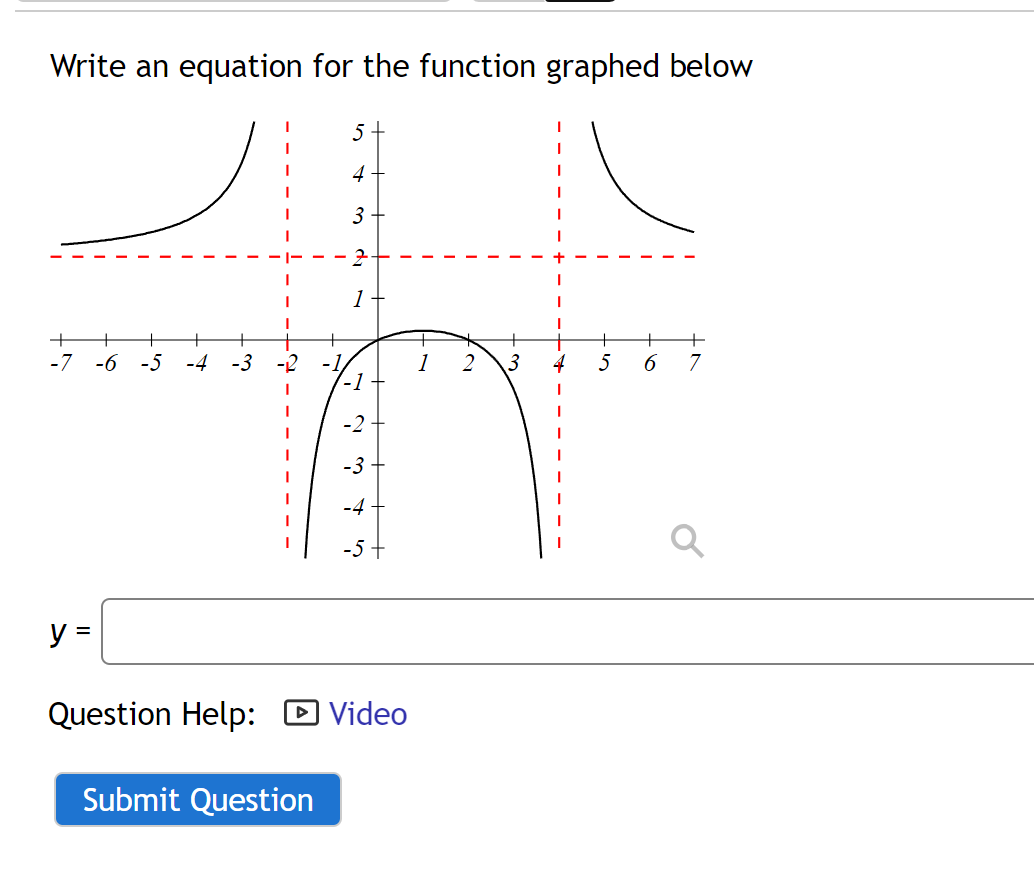
Task: Click the video play icon next to Question Help
Action: (299, 713)
